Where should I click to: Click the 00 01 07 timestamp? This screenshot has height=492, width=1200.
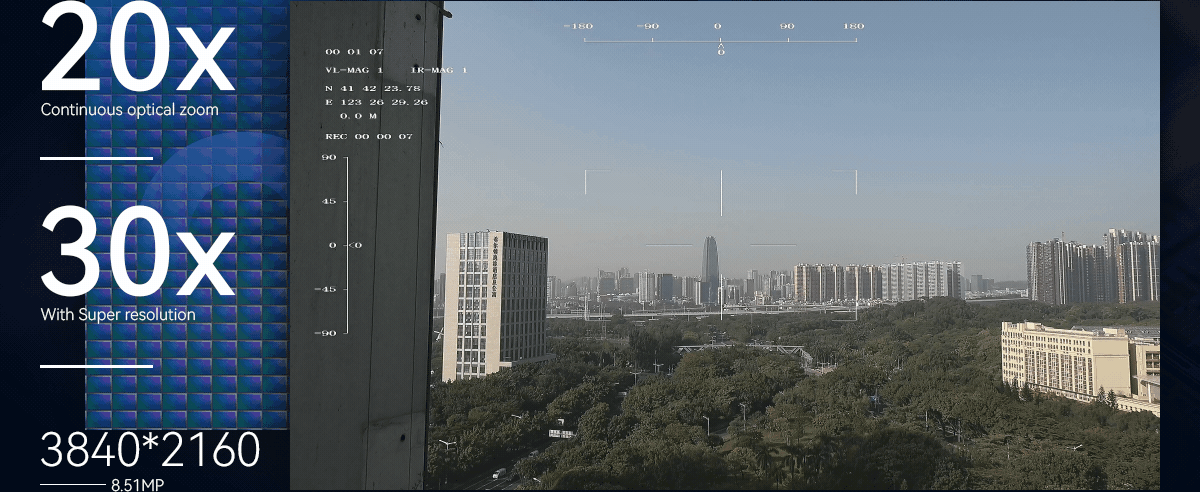(x=354, y=51)
